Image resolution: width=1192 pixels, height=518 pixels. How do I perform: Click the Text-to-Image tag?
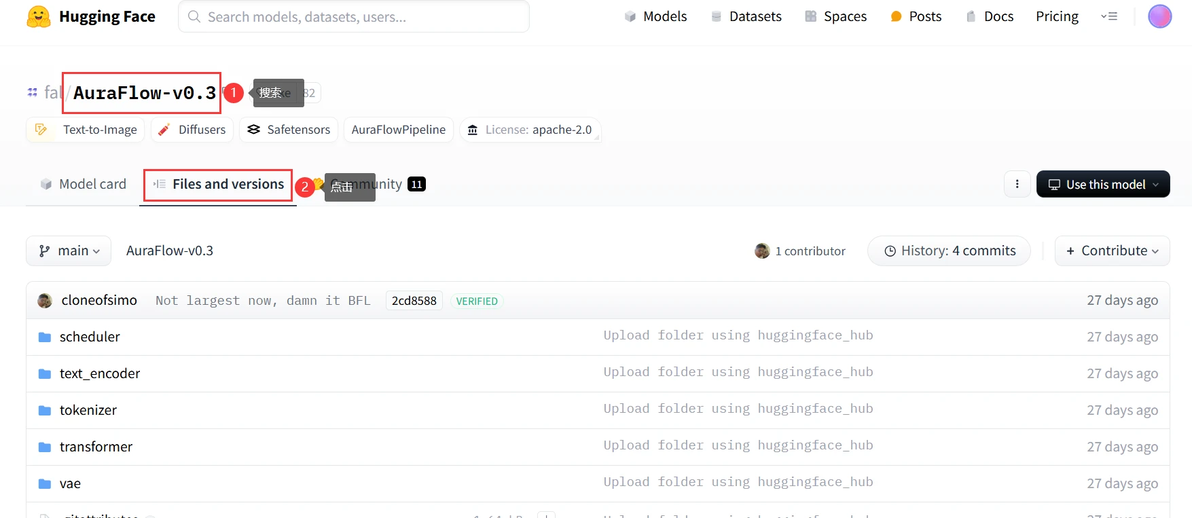click(87, 130)
